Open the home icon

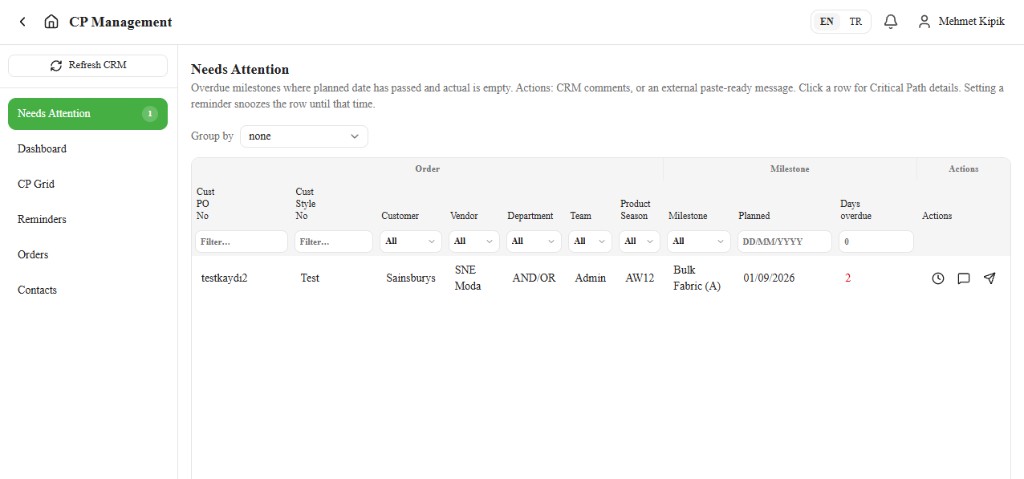pos(51,22)
